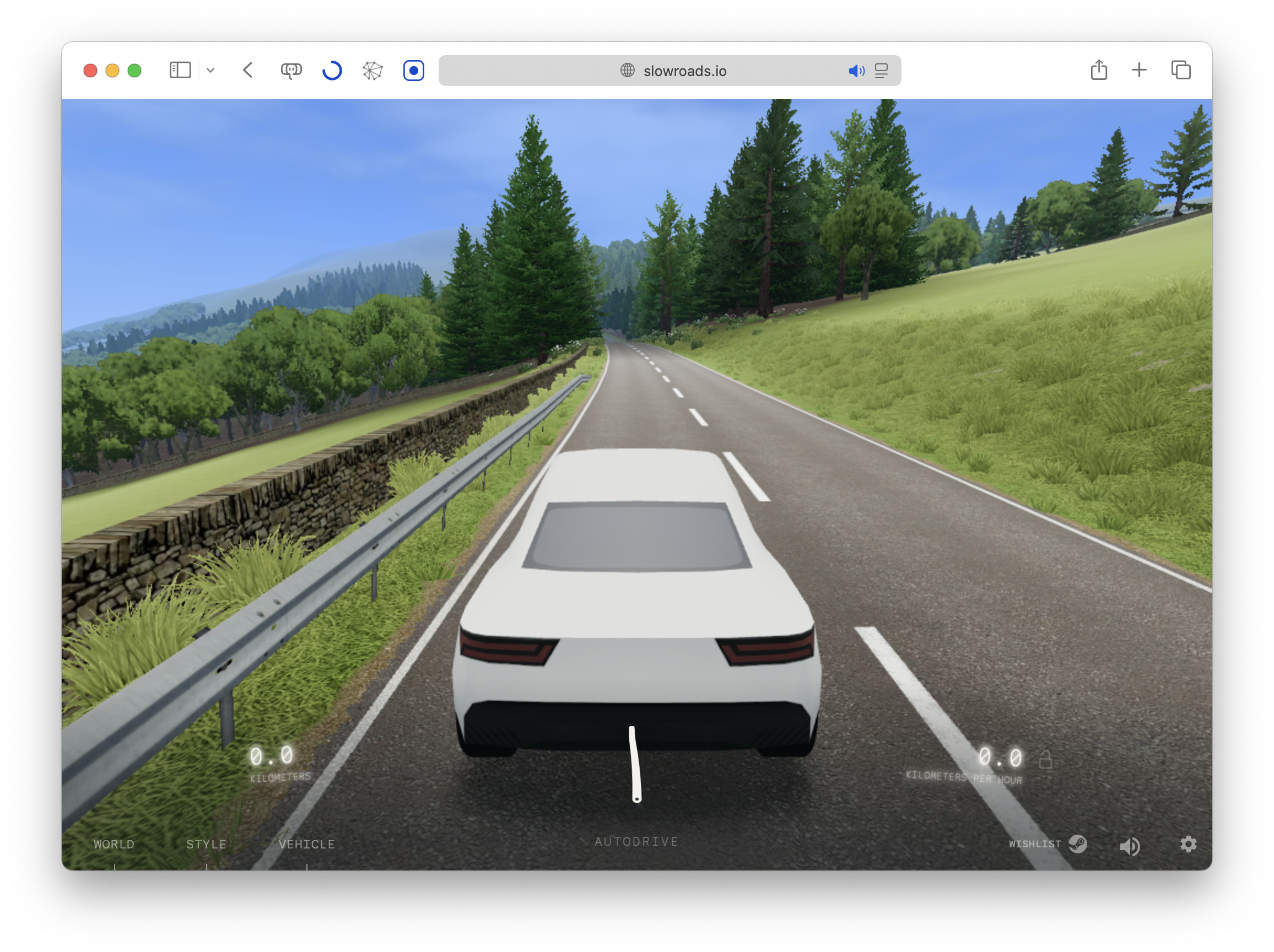
Task: Show the Safari sidebar
Action: pos(180,71)
